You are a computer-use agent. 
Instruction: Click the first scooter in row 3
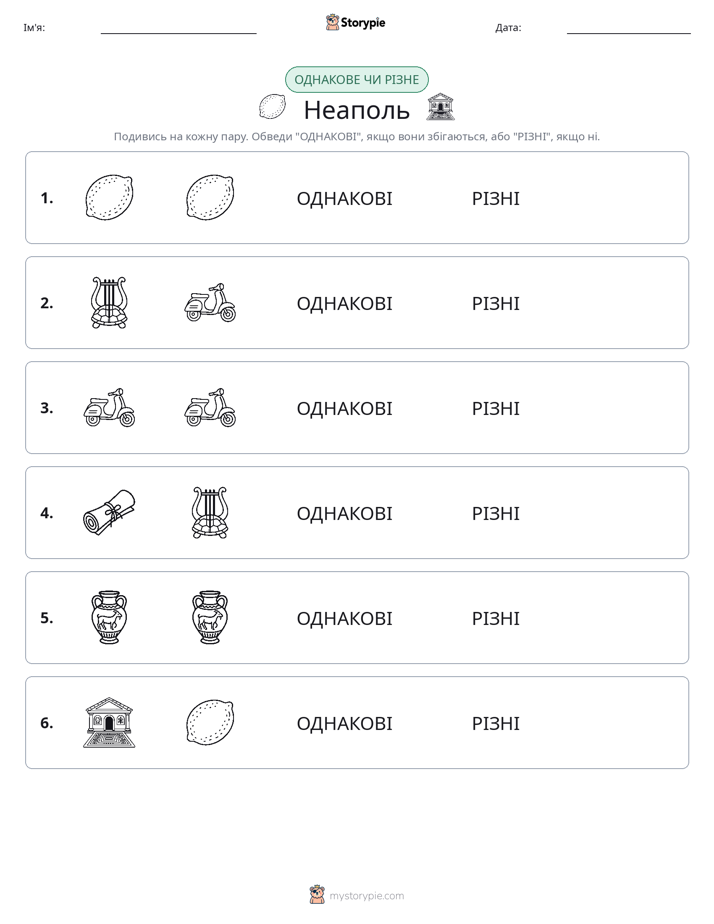click(x=109, y=407)
